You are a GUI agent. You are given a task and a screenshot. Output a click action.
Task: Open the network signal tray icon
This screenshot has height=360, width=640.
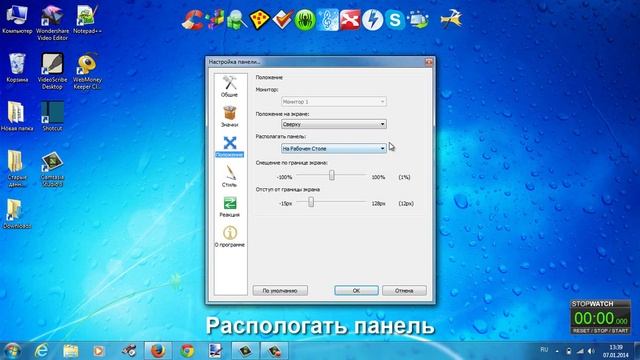click(580, 351)
